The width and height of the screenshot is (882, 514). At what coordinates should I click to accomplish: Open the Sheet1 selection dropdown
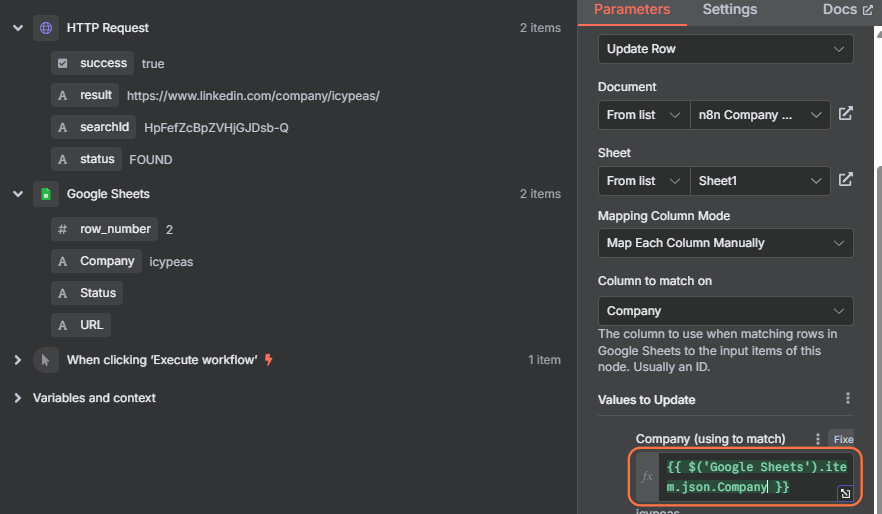click(760, 181)
